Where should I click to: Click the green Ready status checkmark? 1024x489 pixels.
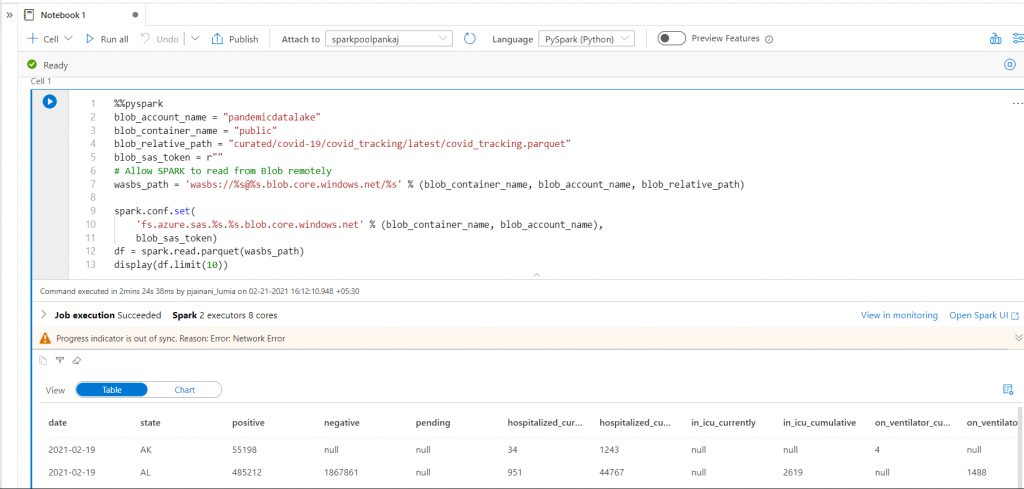(x=31, y=65)
